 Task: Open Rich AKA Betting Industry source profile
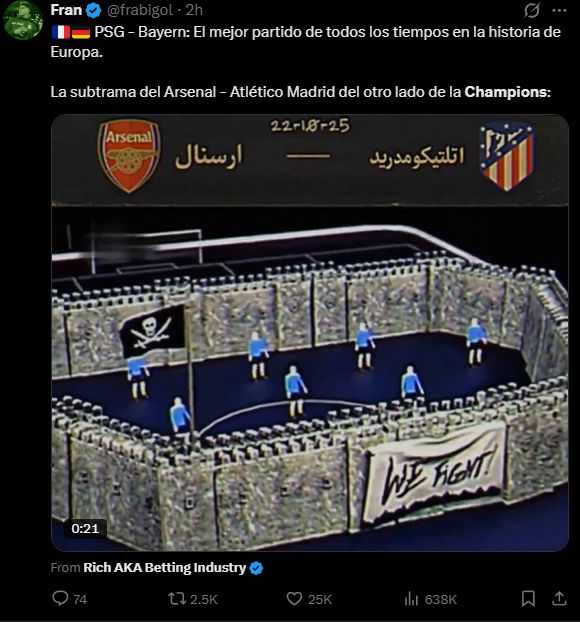coord(165,568)
